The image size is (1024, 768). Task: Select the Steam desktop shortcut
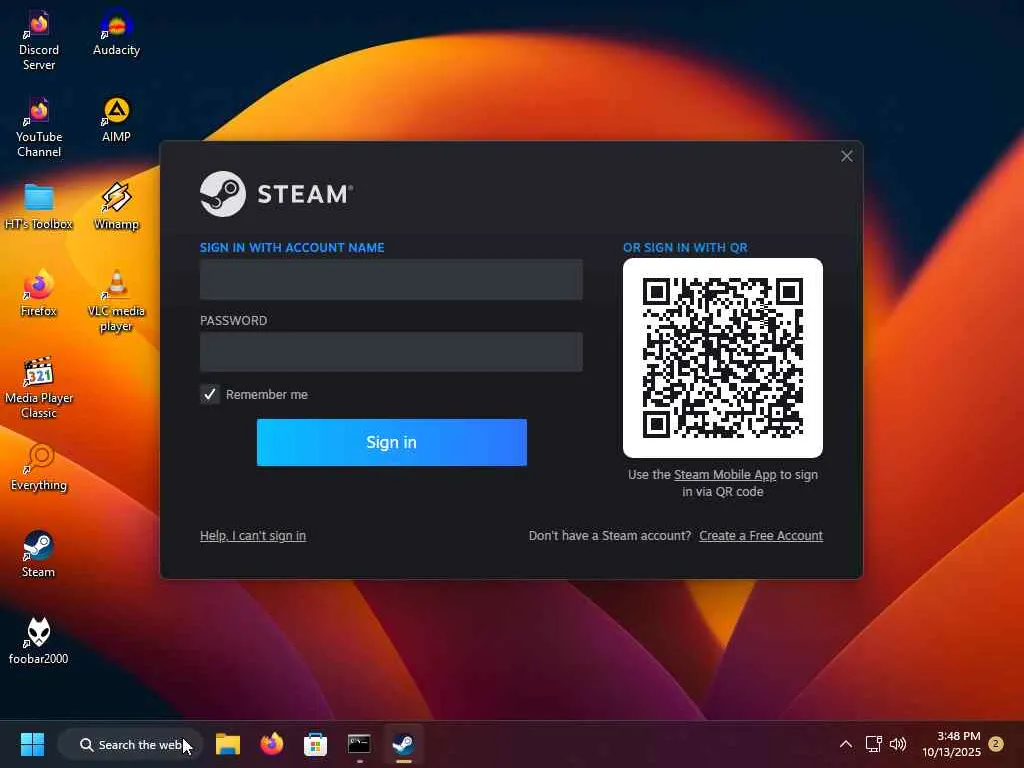39,554
